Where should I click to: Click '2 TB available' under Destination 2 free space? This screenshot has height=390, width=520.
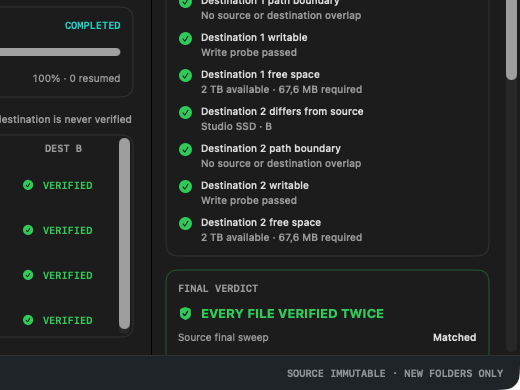coord(235,237)
